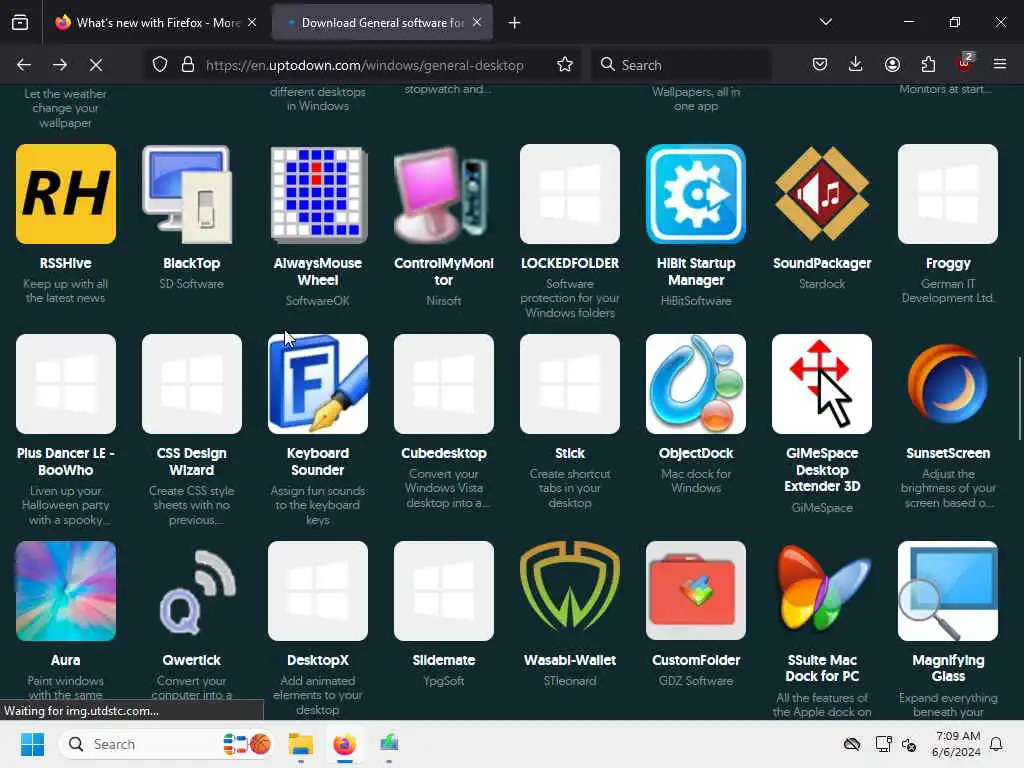Open the SunsetScreen moon icon
The width and height of the screenshot is (1024, 768).
948,384
